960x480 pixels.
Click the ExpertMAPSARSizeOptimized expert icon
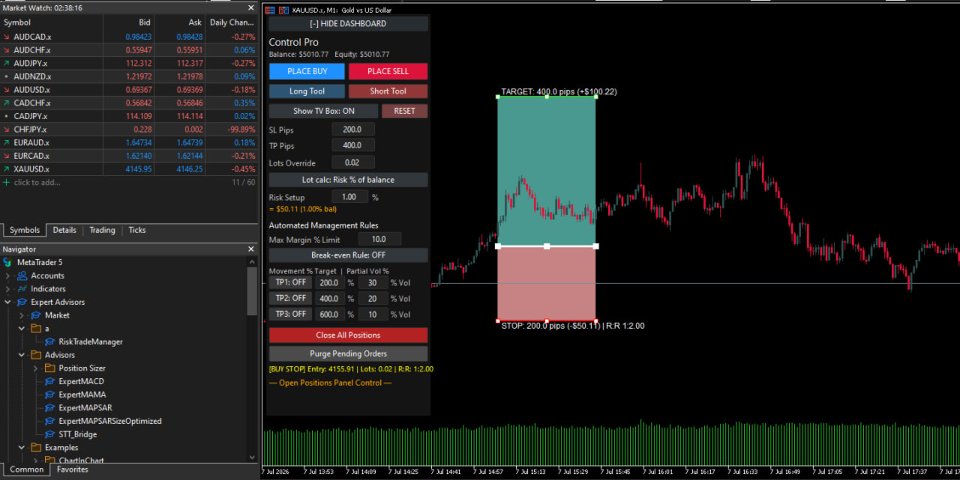pyautogui.click(x=50, y=421)
